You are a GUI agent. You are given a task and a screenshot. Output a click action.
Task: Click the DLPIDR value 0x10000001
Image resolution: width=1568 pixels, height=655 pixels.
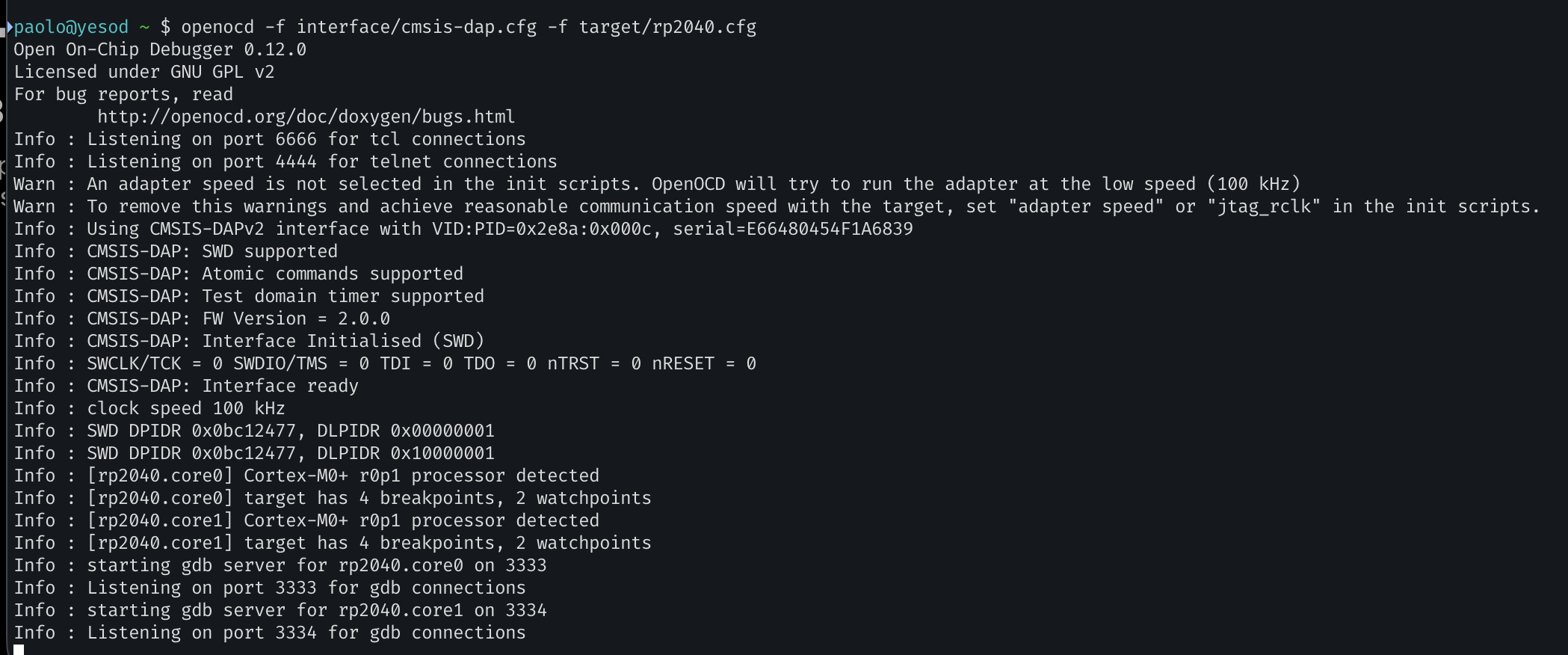pyautogui.click(x=442, y=453)
